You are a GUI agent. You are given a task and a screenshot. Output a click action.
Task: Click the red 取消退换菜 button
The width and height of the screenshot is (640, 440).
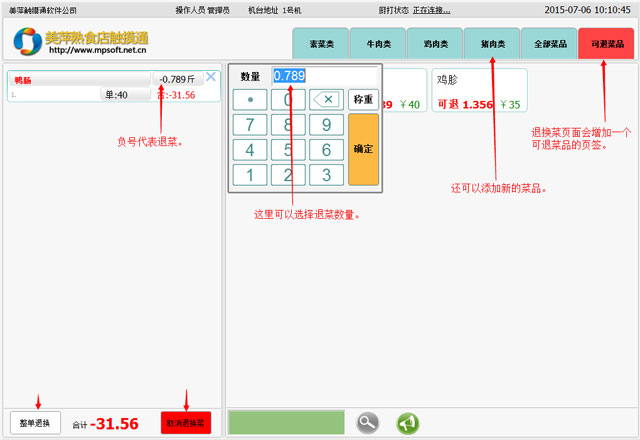[186, 422]
